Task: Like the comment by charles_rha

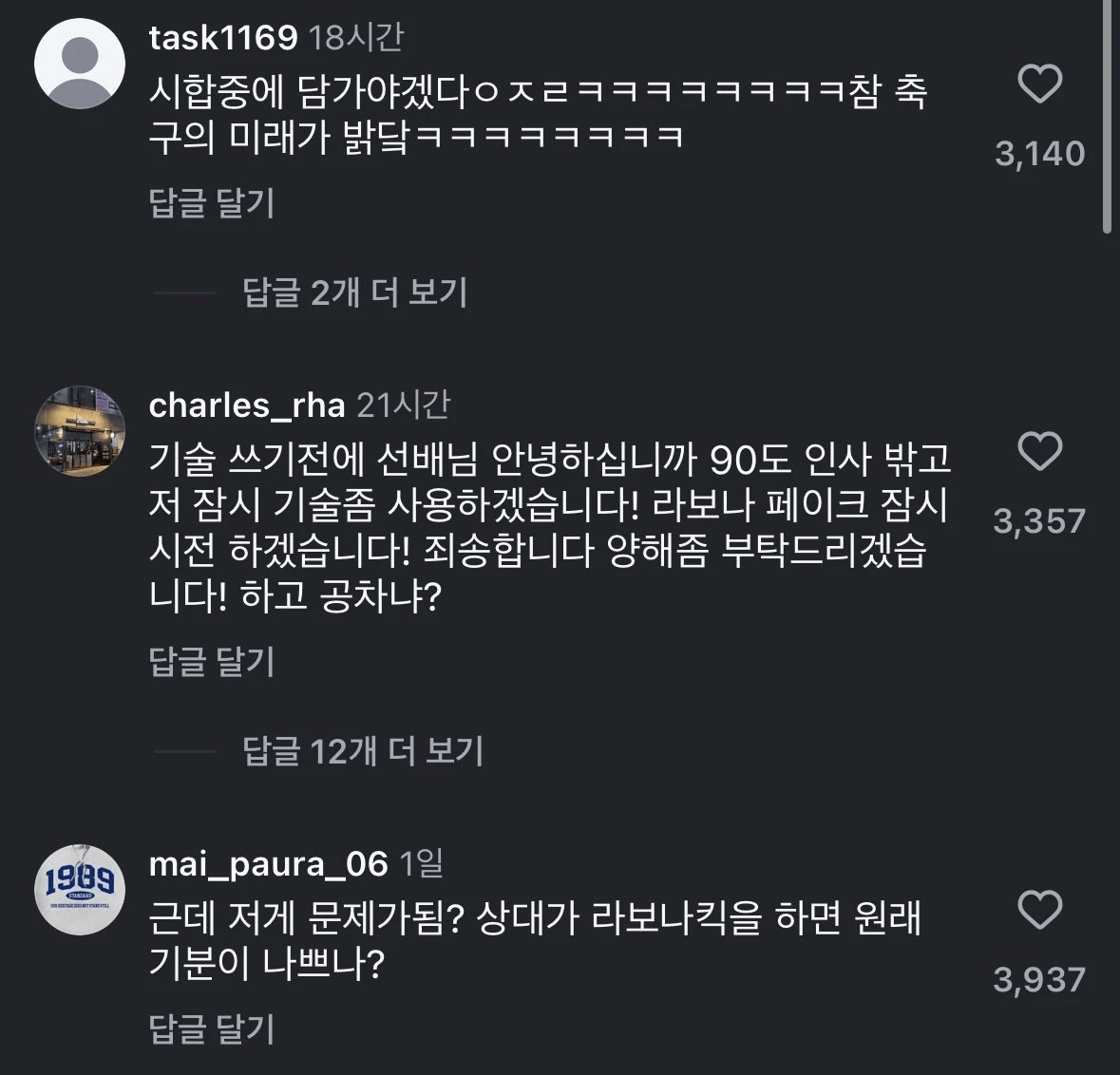Action: pos(1039,451)
